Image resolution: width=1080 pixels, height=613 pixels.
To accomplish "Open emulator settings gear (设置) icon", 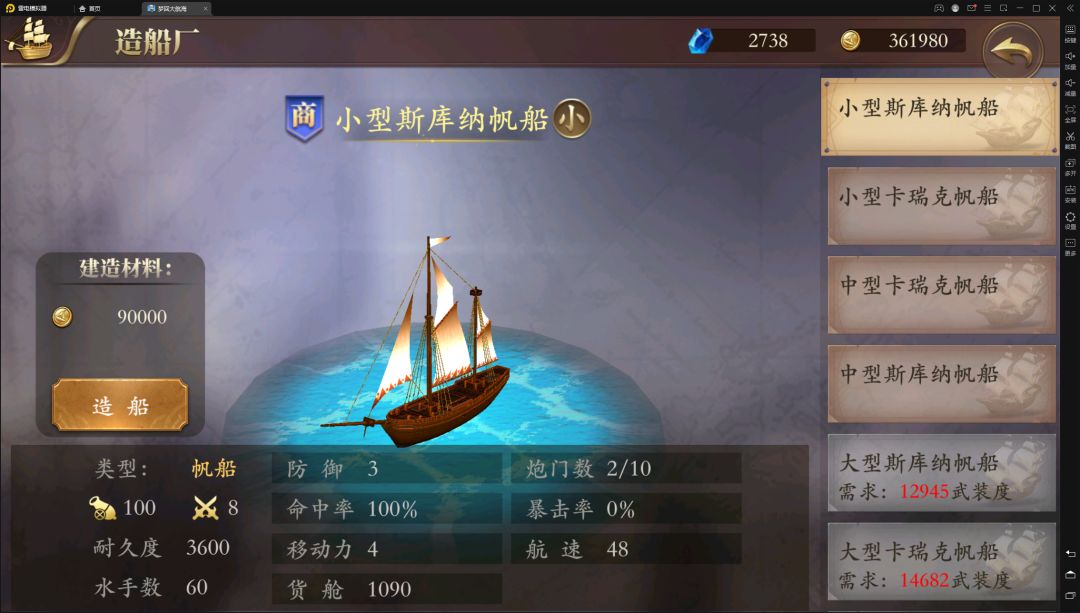I will point(1070,219).
